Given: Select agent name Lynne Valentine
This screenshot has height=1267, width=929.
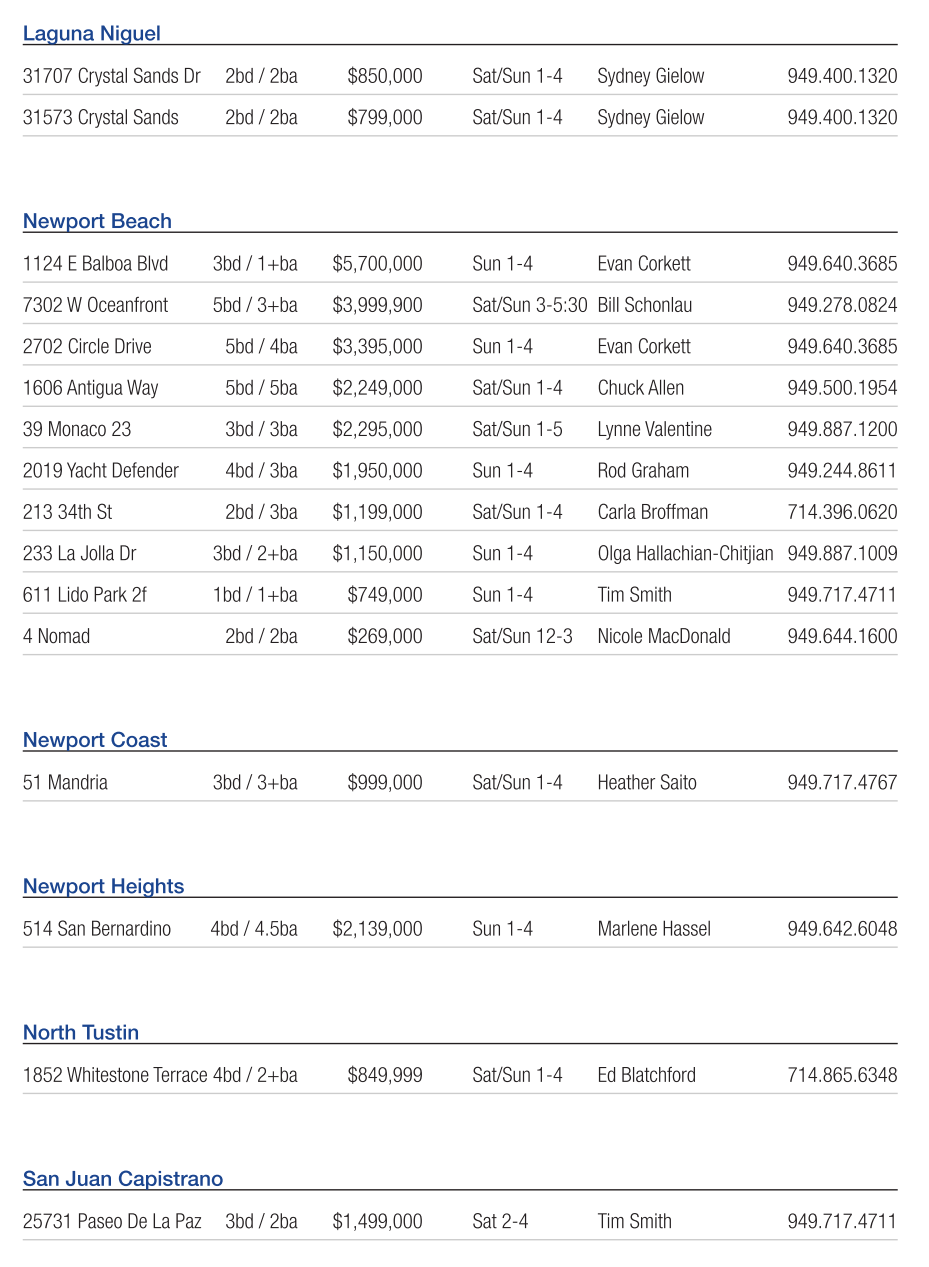Looking at the screenshot, I should point(655,429).
